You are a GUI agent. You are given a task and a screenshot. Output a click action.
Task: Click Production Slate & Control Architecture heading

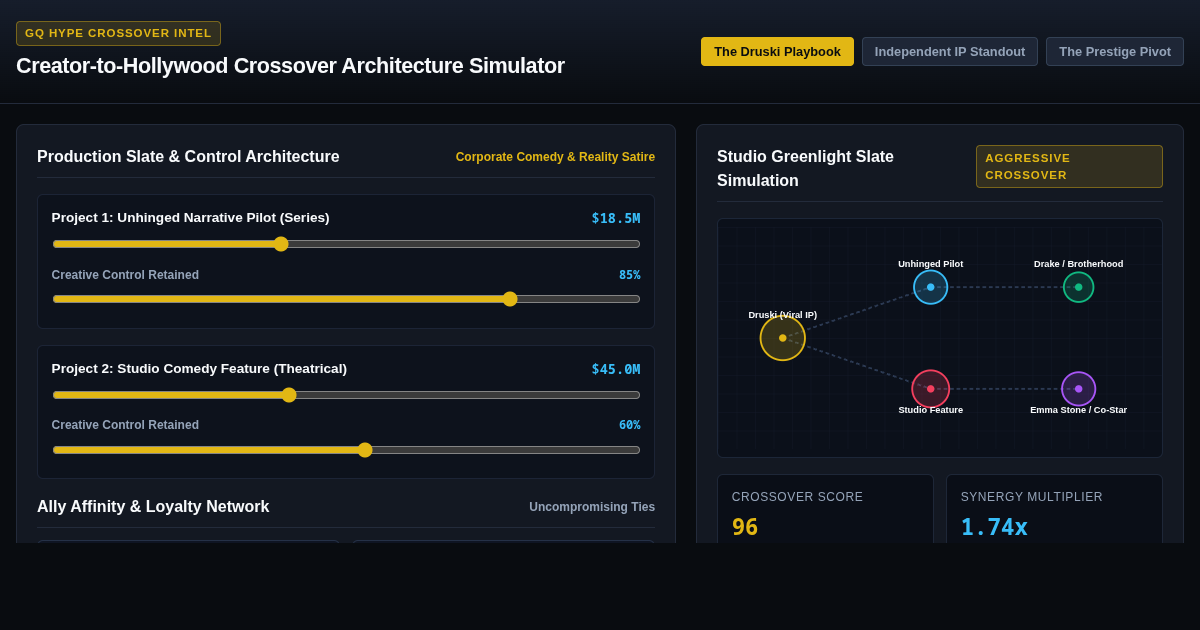click(x=188, y=157)
